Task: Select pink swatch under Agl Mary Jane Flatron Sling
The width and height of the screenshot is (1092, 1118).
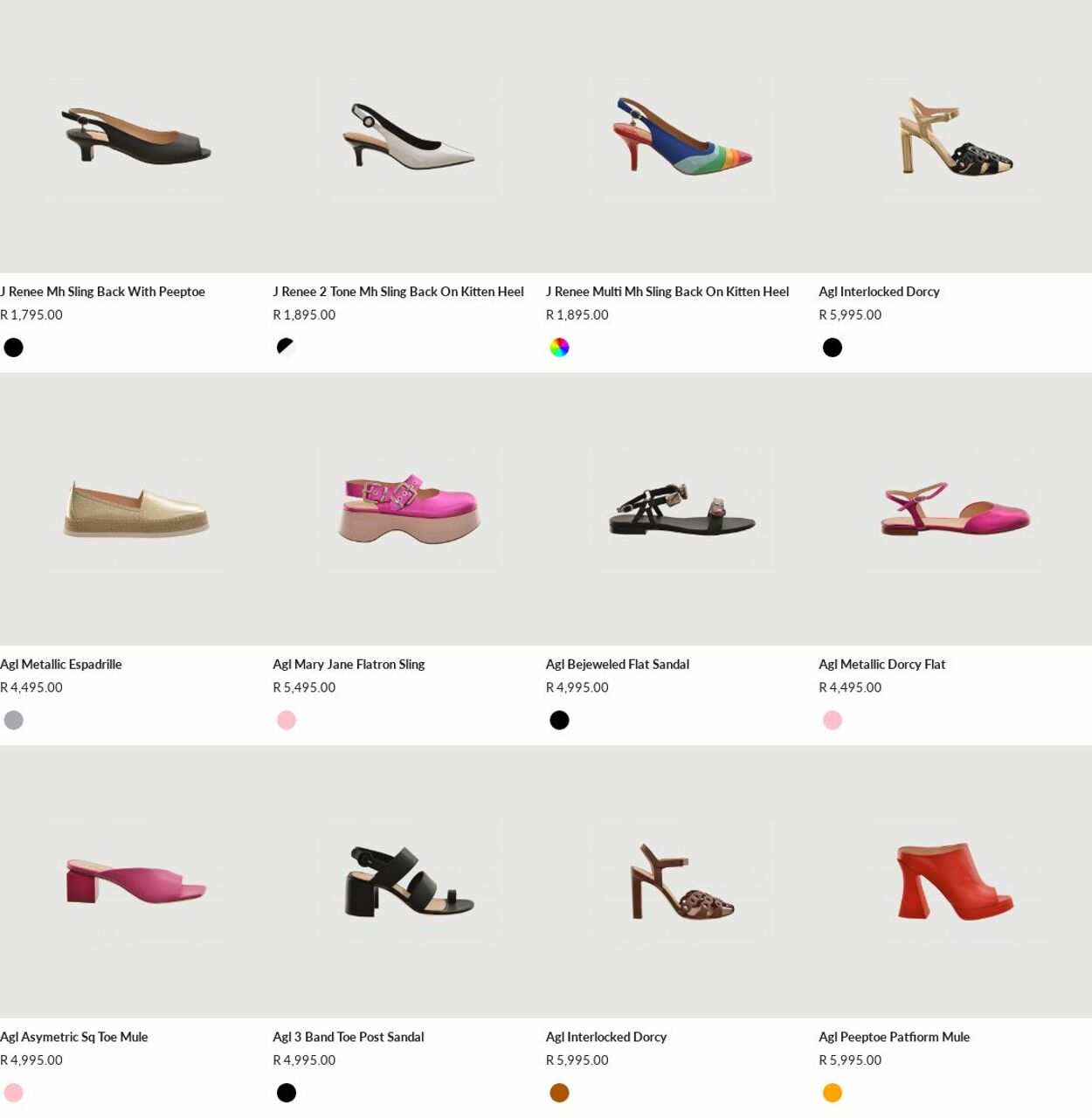Action: click(287, 721)
